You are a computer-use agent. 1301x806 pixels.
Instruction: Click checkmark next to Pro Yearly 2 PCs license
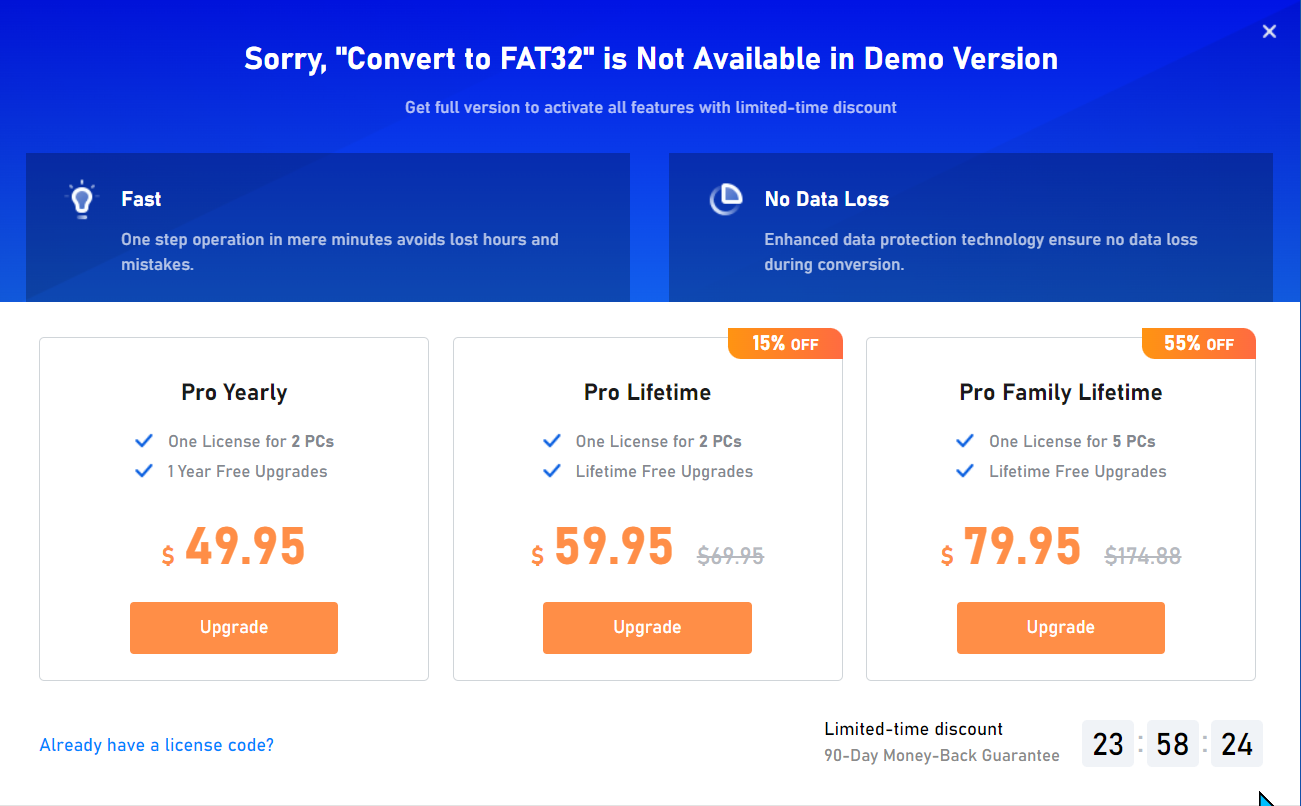(x=144, y=441)
